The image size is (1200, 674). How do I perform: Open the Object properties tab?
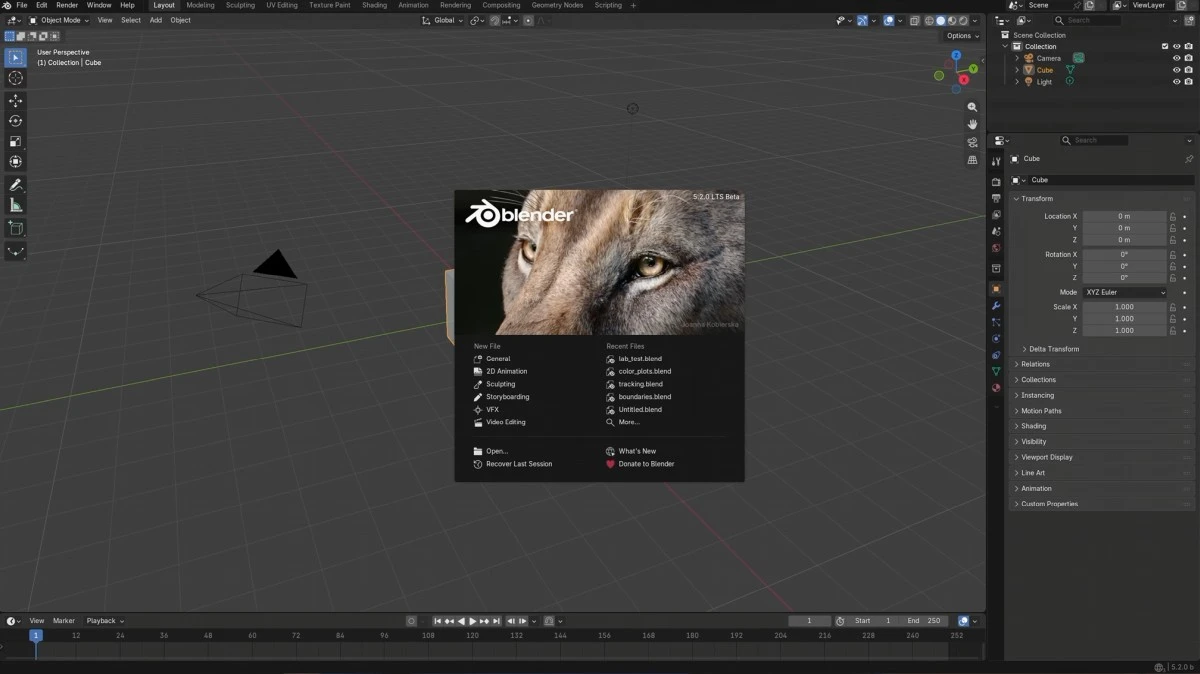pos(996,289)
